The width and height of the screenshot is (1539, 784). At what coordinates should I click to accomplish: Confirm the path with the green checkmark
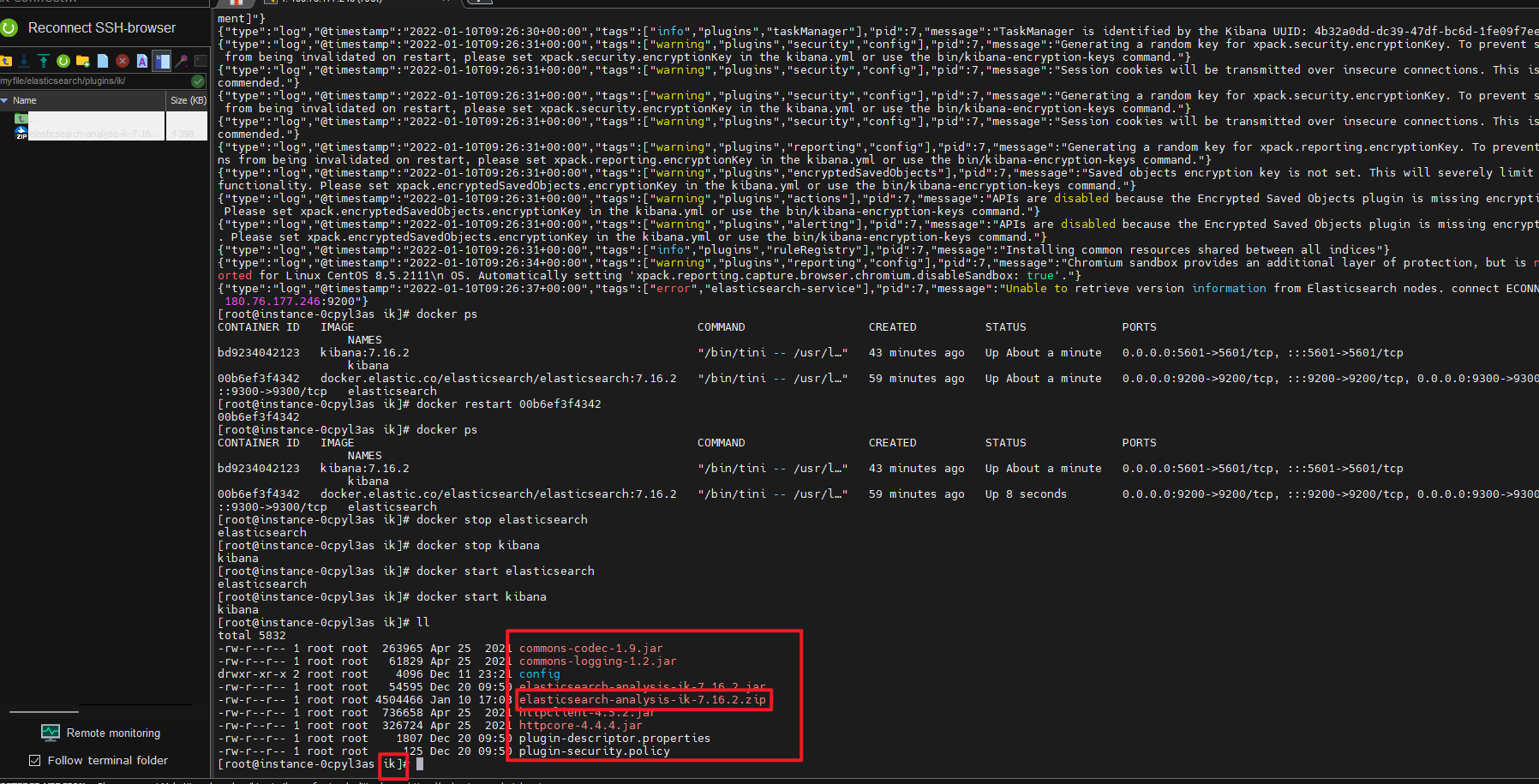click(198, 81)
